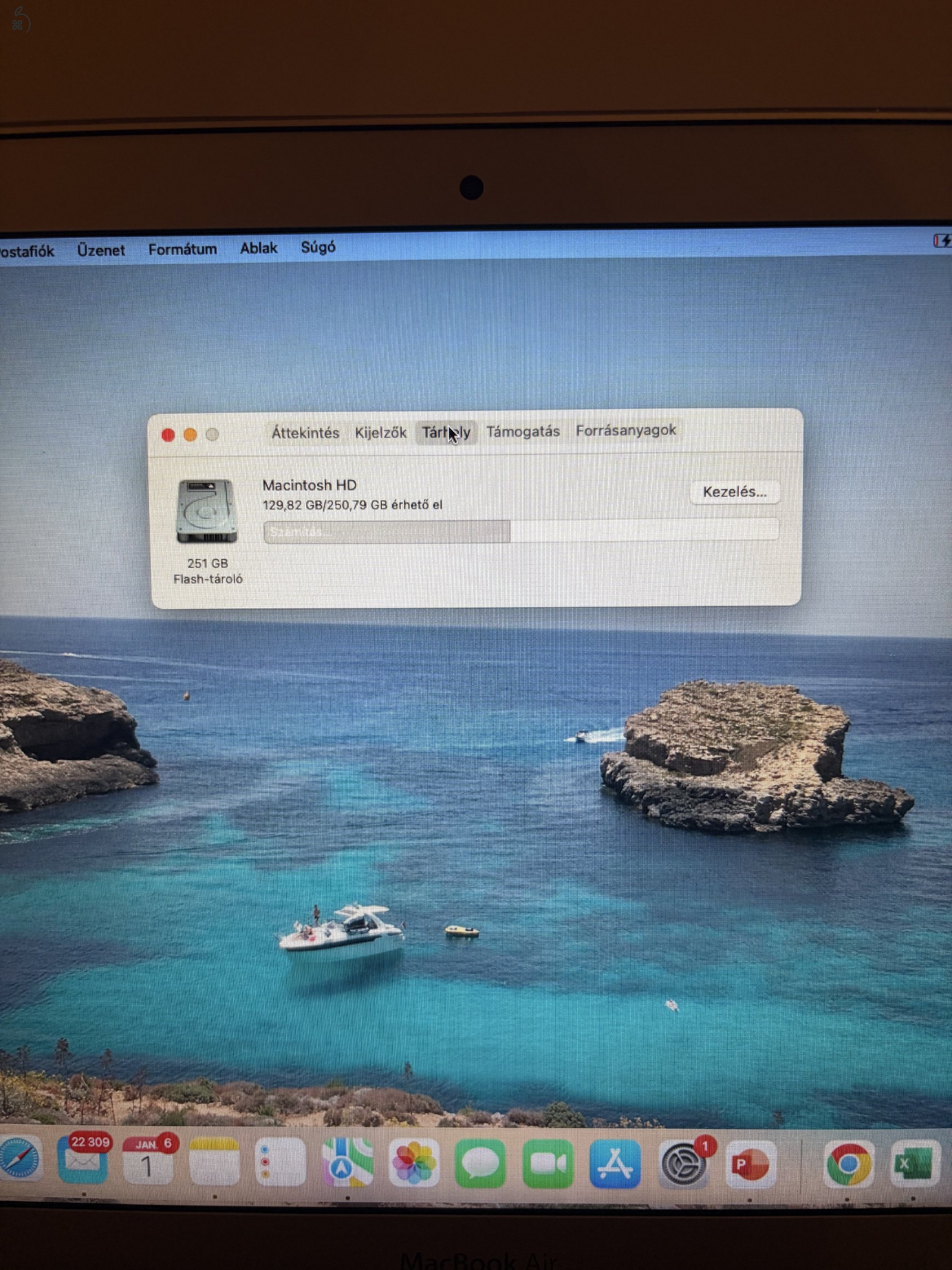Select the Tárhely tab
Screen dimensions: 952x1270
click(446, 432)
